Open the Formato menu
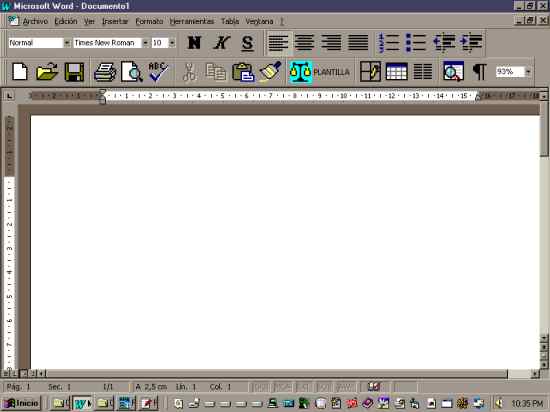Viewport: 550px width, 412px height. click(x=149, y=21)
